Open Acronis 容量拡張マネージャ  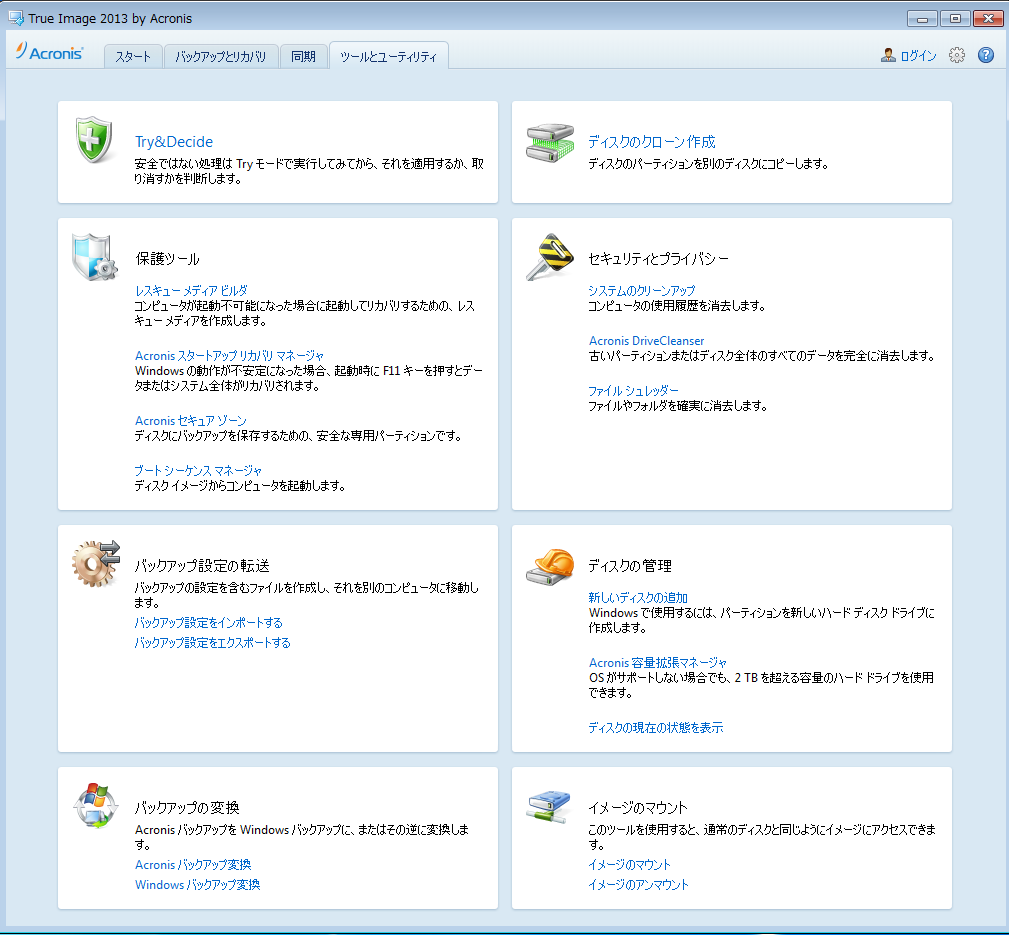pos(658,662)
